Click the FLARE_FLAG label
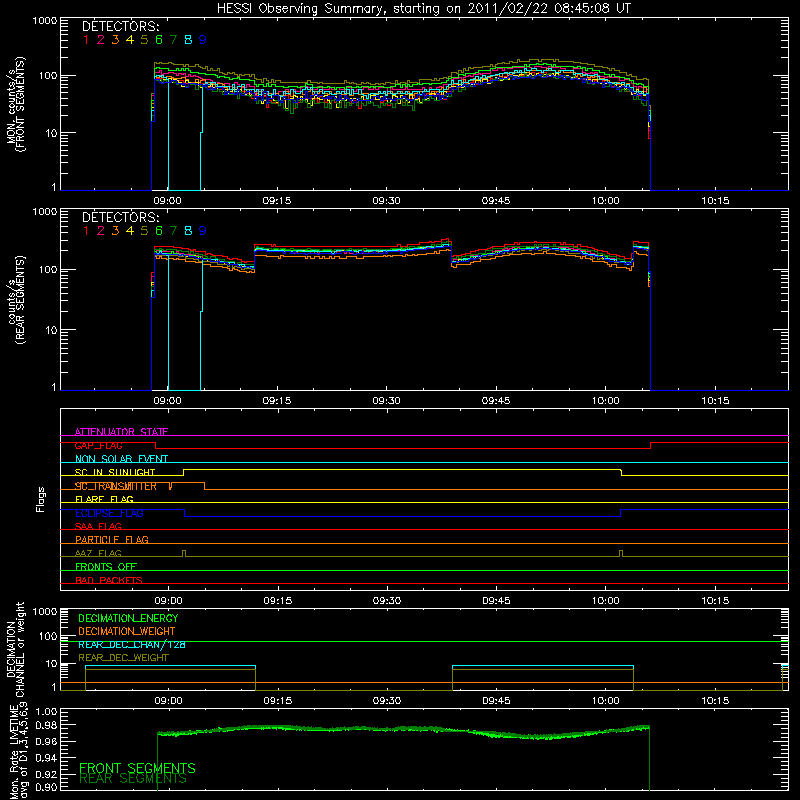The width and height of the screenshot is (800, 800). point(104,499)
